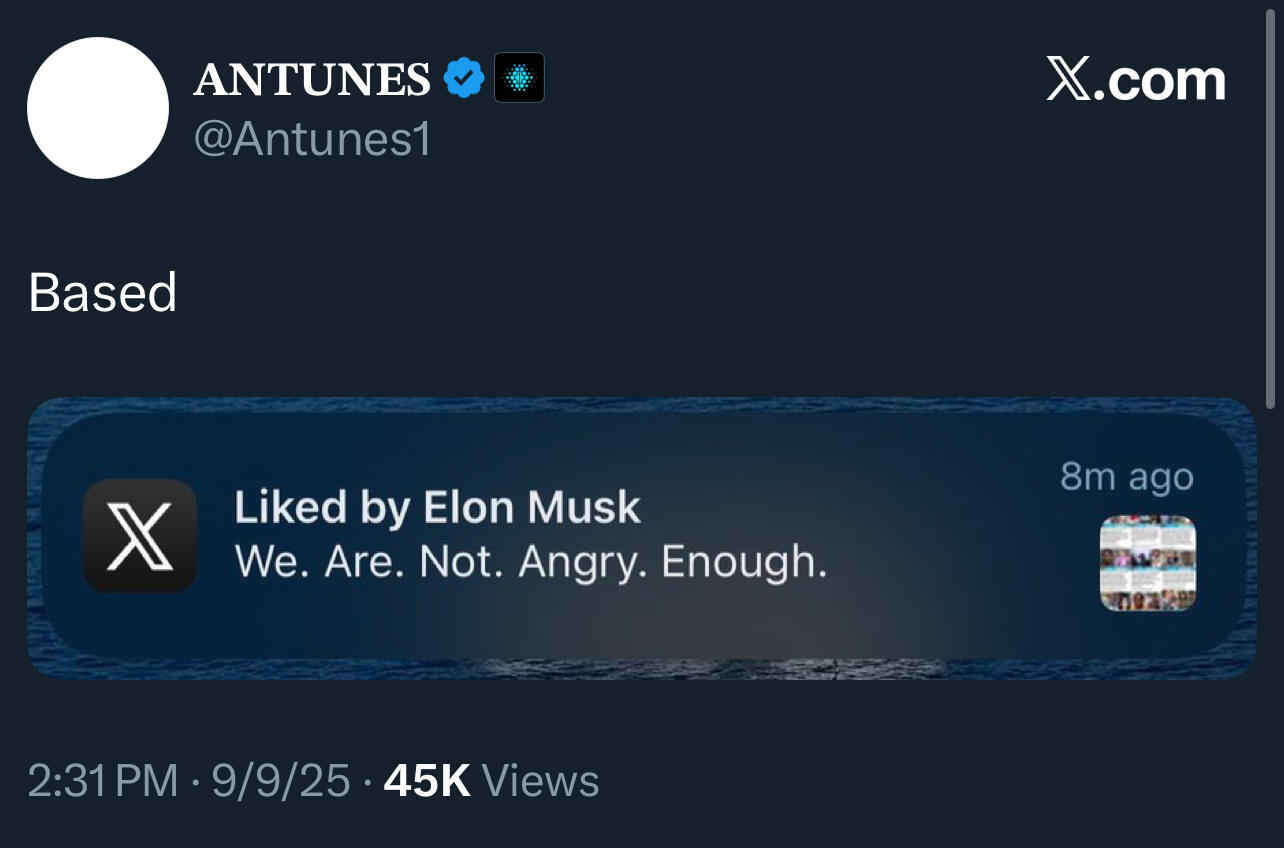This screenshot has width=1284, height=848.
Task: Click the teal affiliate badge beside ANTUNES
Action: click(x=519, y=78)
